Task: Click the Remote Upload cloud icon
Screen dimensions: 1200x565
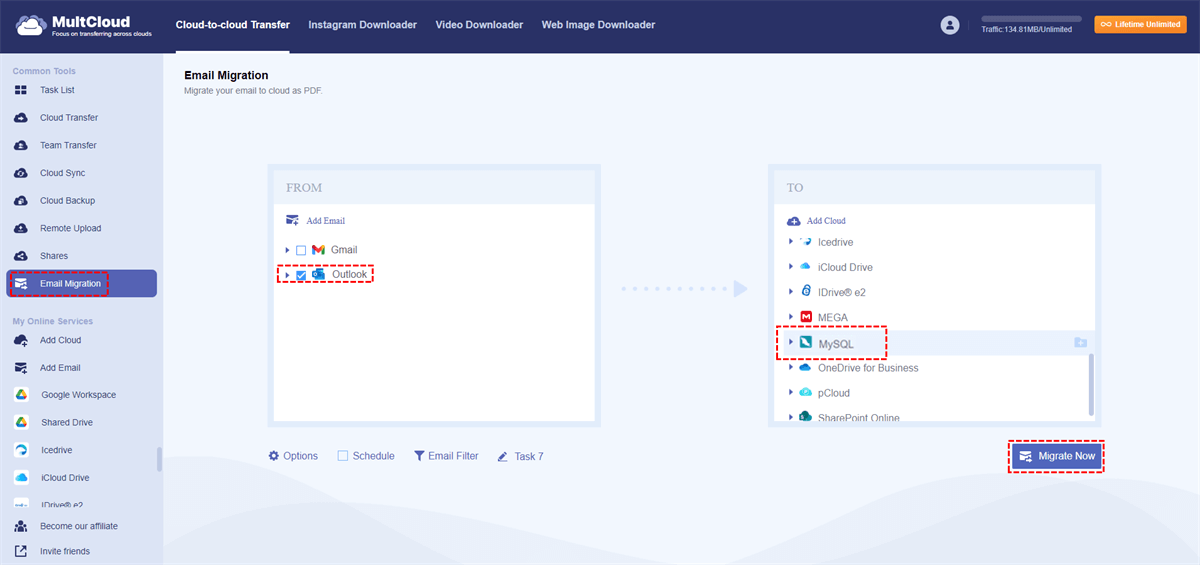Action: [21, 228]
